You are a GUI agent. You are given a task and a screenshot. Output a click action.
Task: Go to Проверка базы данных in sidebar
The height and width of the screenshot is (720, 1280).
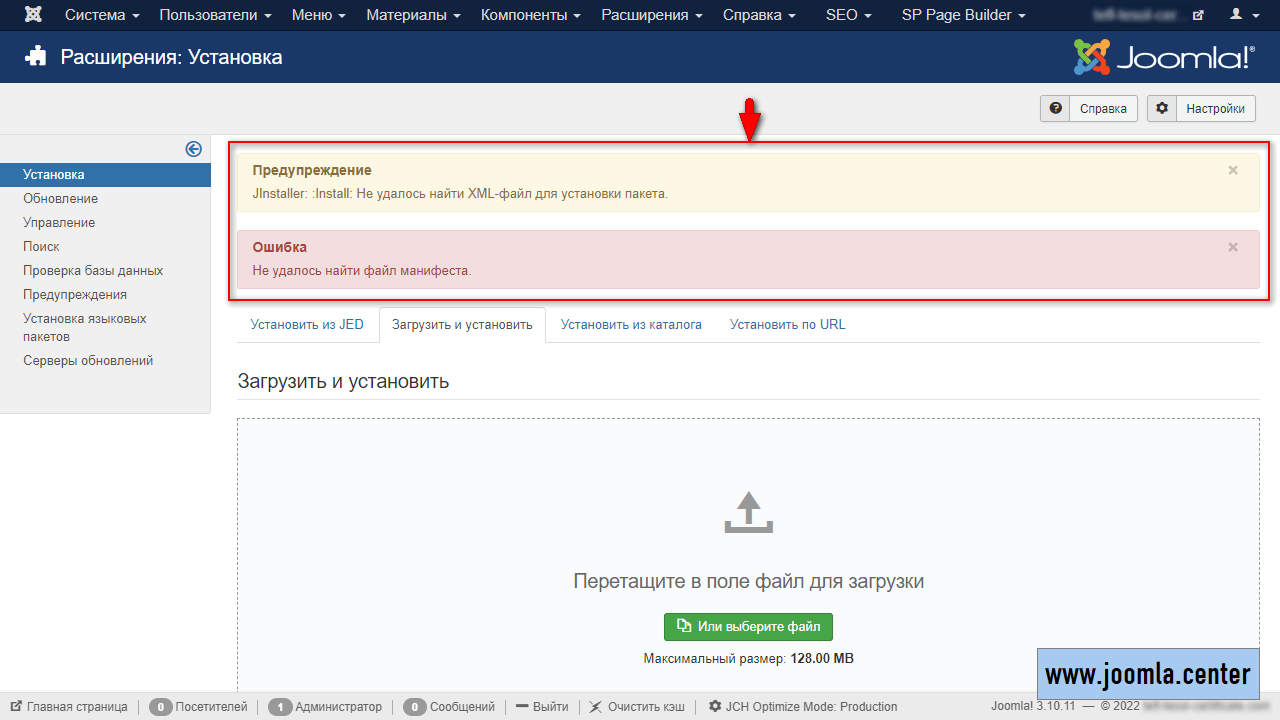(93, 271)
